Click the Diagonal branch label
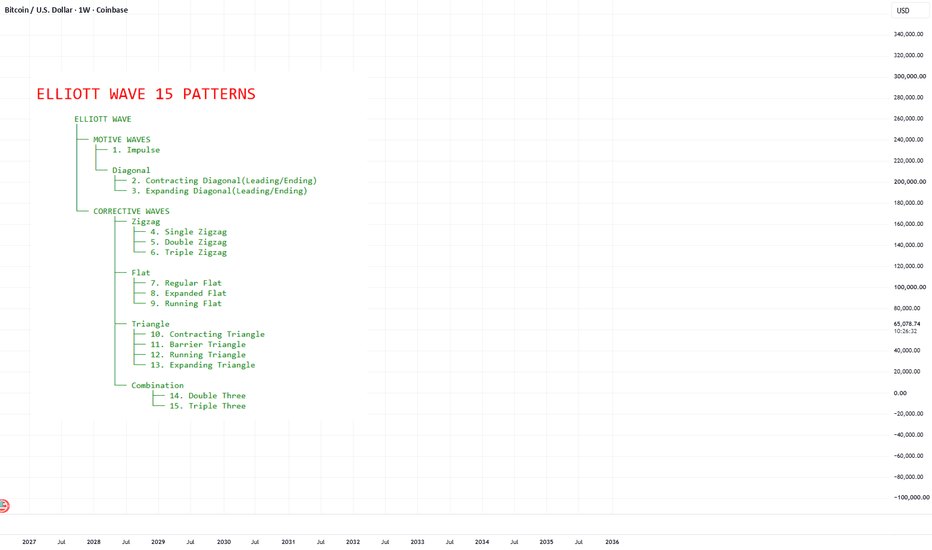This screenshot has height=550, width=932. pyautogui.click(x=131, y=170)
